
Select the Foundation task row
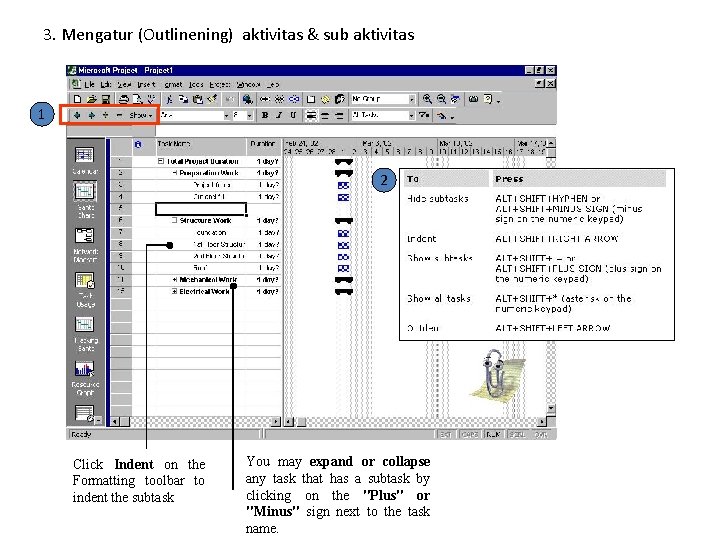[x=196, y=232]
